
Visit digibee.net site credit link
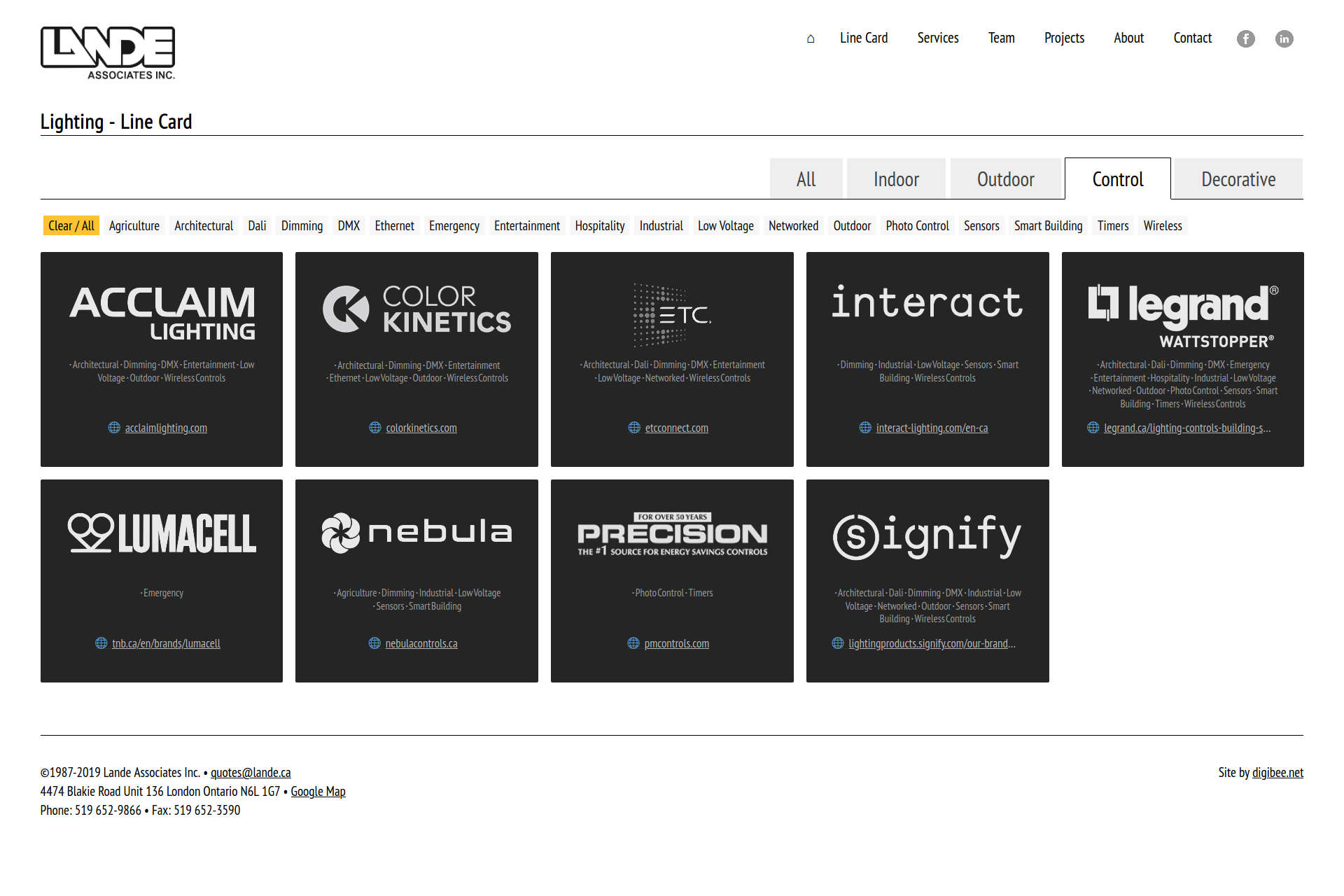(x=1277, y=772)
